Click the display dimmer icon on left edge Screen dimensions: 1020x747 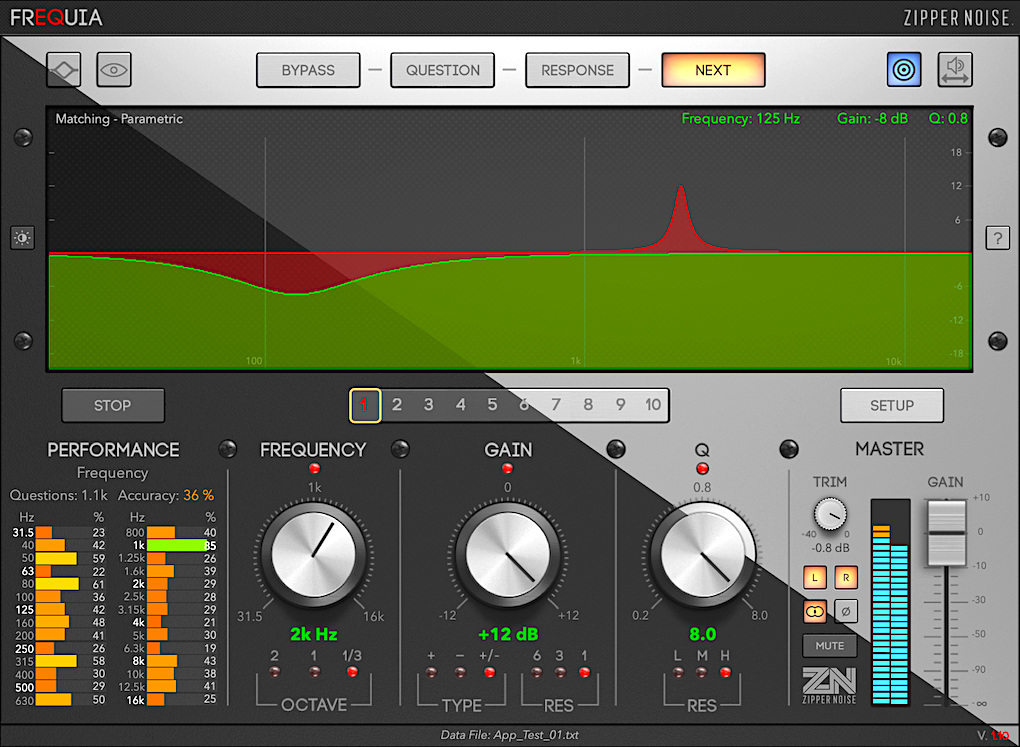click(22, 238)
